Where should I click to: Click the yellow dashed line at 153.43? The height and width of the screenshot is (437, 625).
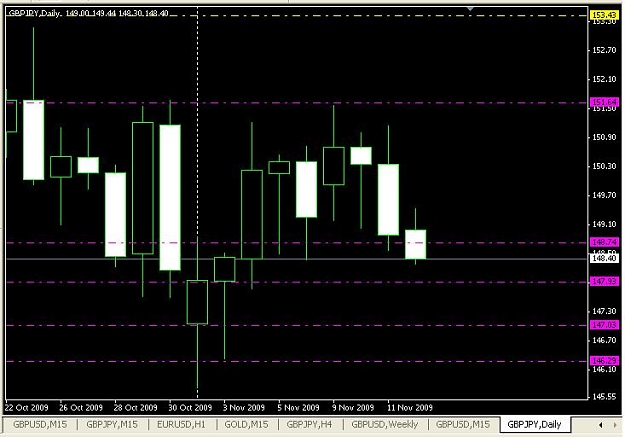click(297, 16)
